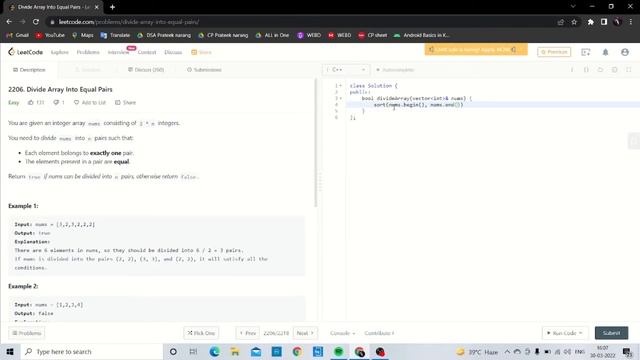Click the Share link
The height and width of the screenshot is (360, 640).
[125, 102]
